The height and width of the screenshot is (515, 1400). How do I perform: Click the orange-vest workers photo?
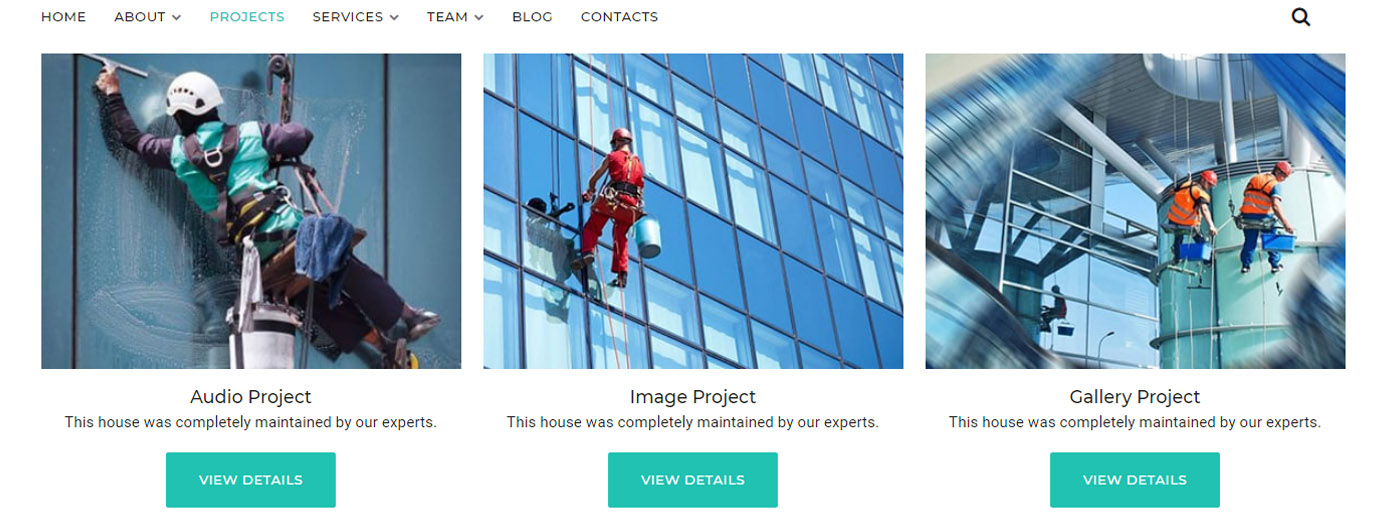point(1135,211)
